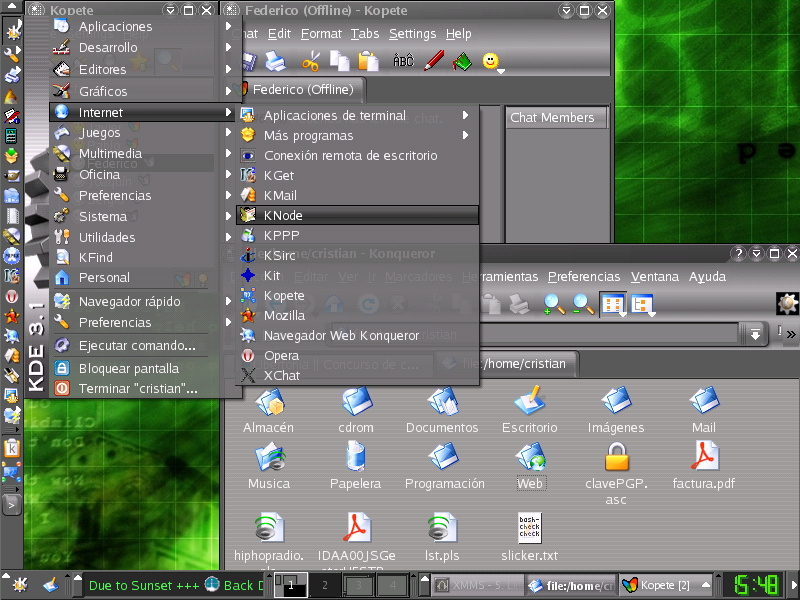Switch to tree view in Konqueror toolbar
The width and height of the screenshot is (800, 600).
(642, 305)
